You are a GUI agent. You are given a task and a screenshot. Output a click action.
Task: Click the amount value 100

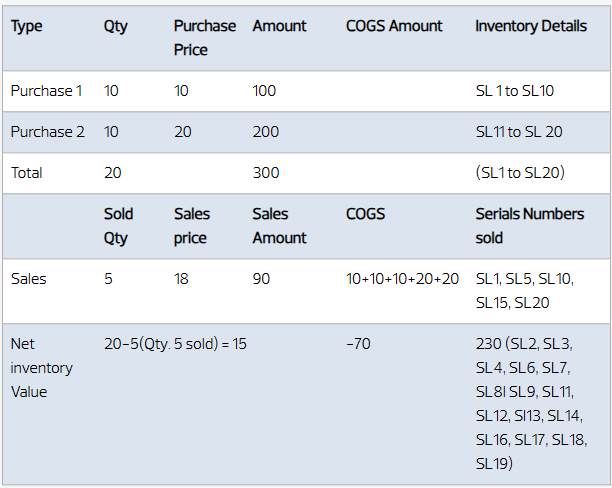(x=266, y=91)
